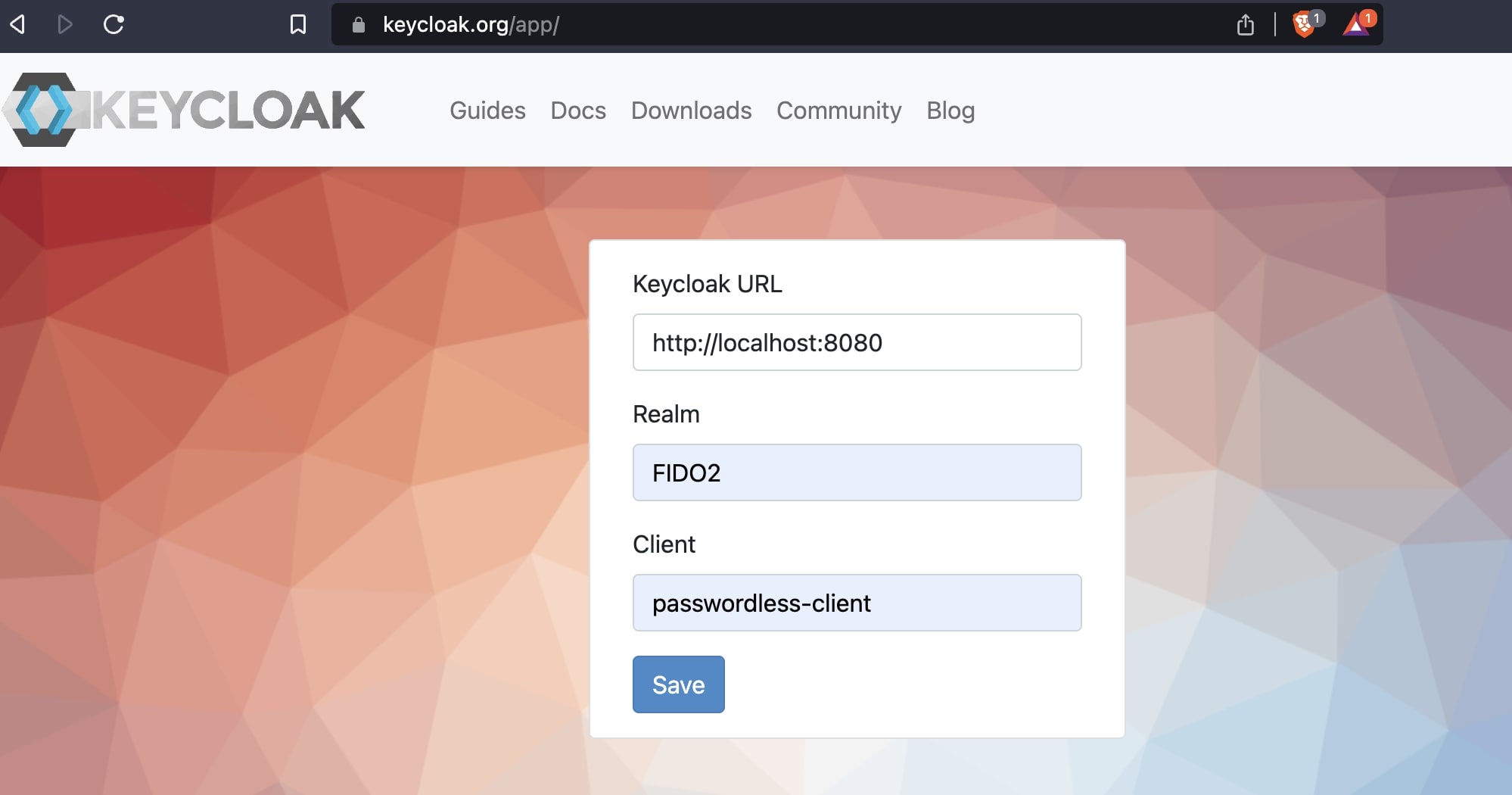Click the browser address bar URL
The width and height of the screenshot is (1512, 795).
469,24
